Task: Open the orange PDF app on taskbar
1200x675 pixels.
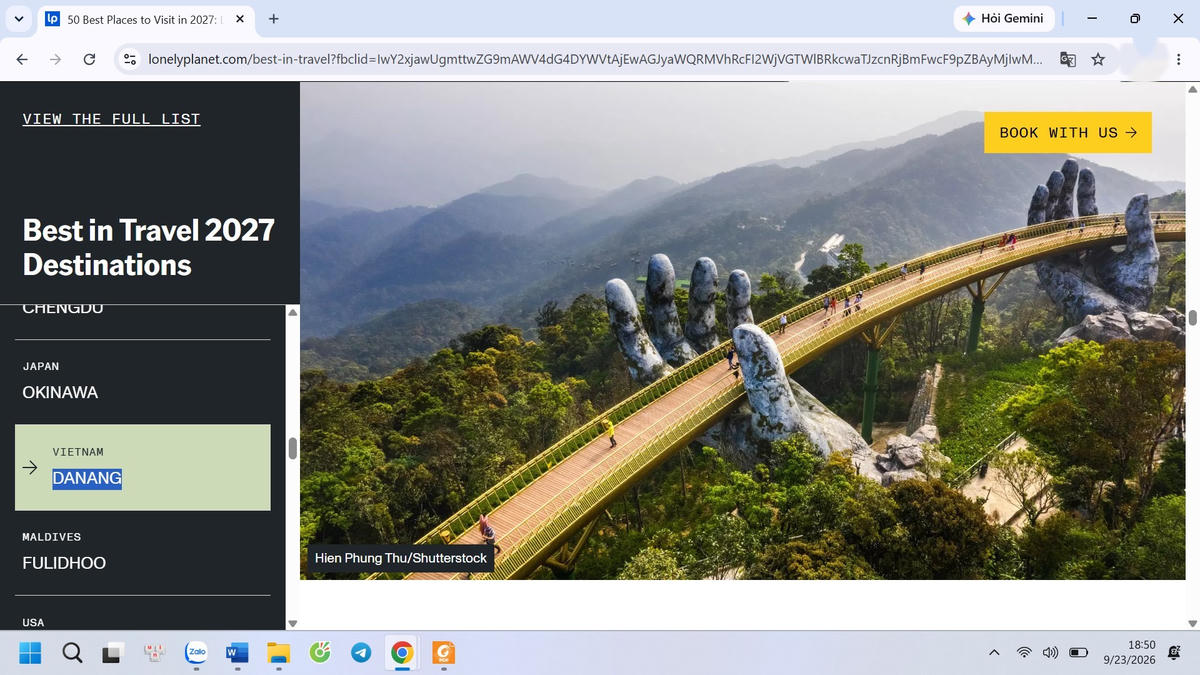Action: coord(443,653)
